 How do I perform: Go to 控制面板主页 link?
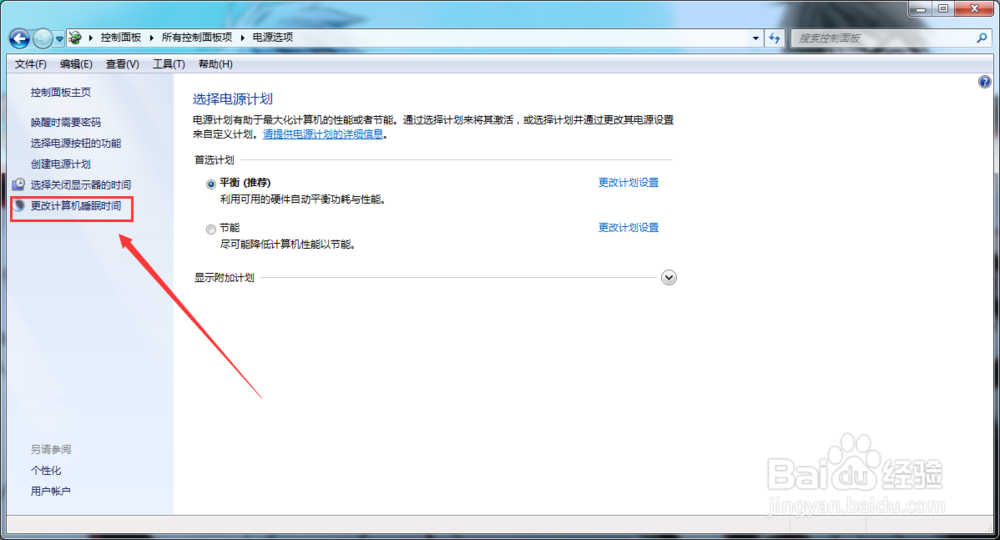click(61, 92)
